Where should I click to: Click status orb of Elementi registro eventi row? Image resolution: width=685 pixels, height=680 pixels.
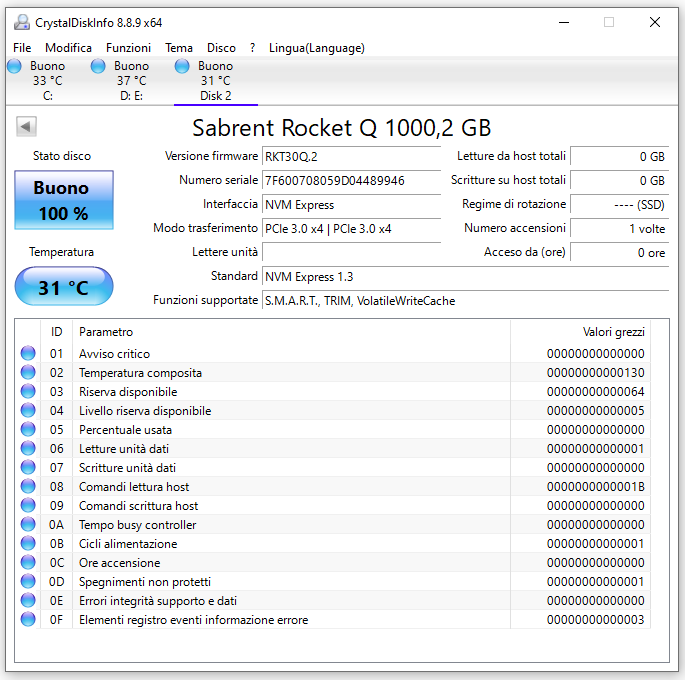coord(28,619)
